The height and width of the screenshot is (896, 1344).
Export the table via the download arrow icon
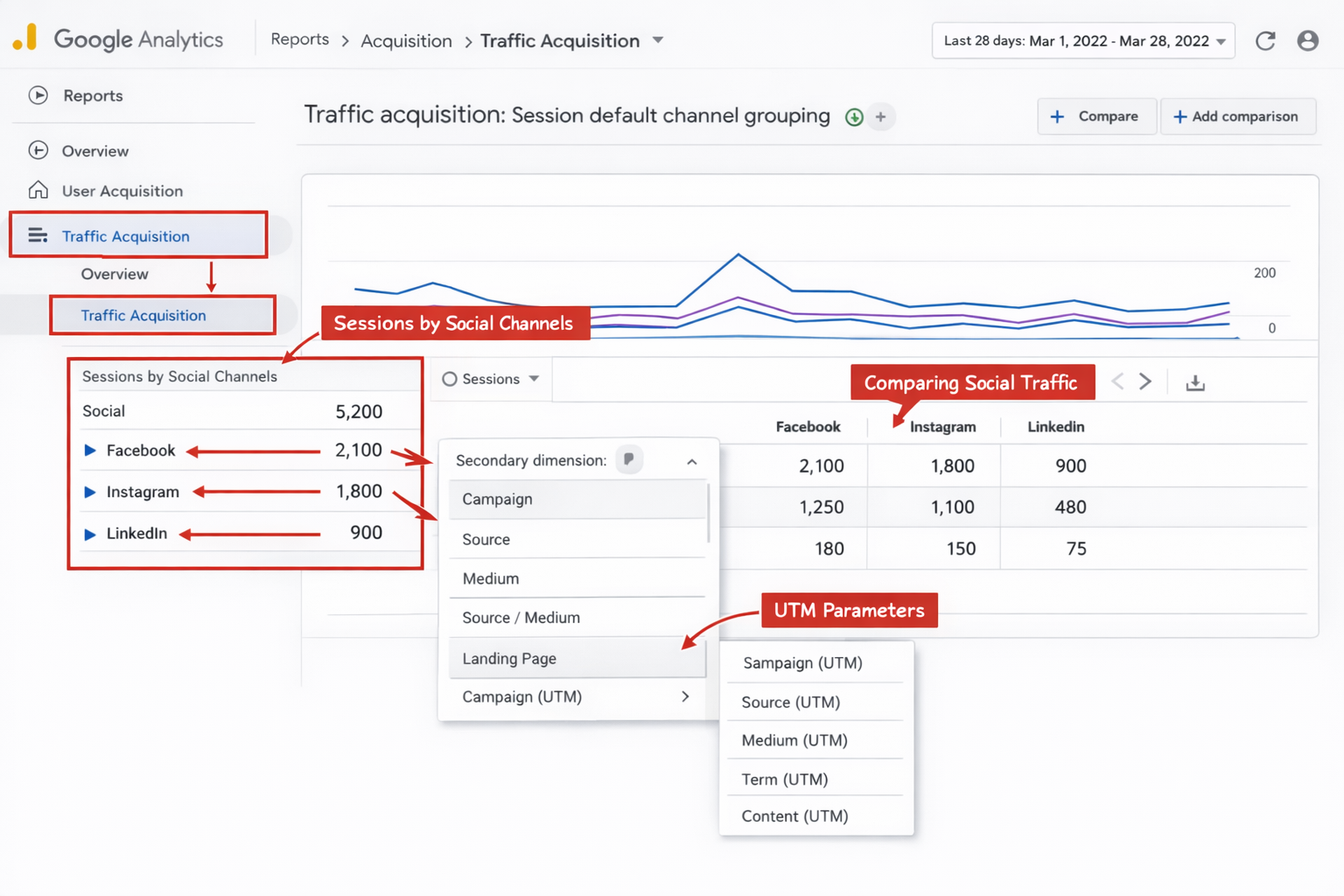click(1195, 381)
